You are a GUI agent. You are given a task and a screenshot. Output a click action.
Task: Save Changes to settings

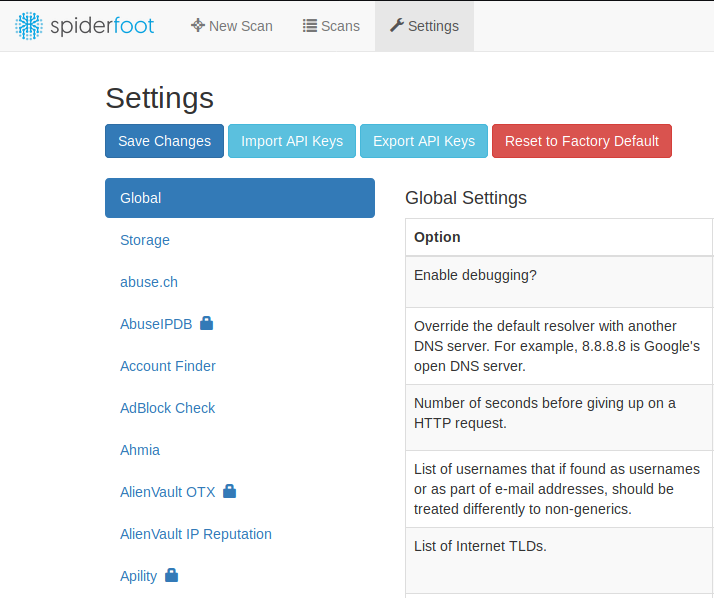(164, 141)
